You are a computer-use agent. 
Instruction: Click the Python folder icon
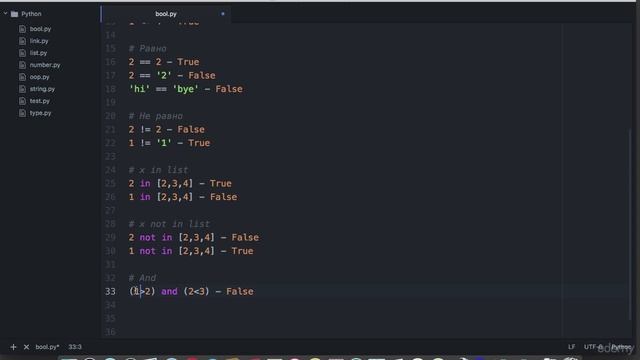(x=15, y=14)
